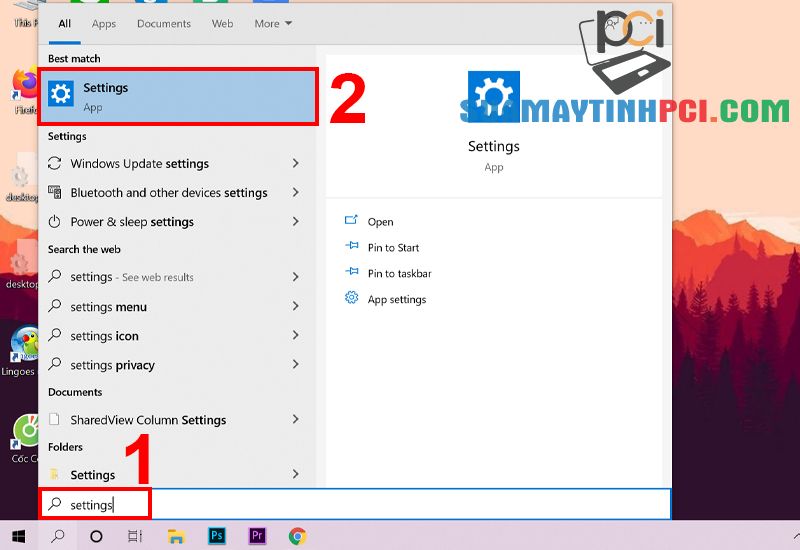Choose Pin to taskbar option
This screenshot has height=550, width=800.
point(399,273)
